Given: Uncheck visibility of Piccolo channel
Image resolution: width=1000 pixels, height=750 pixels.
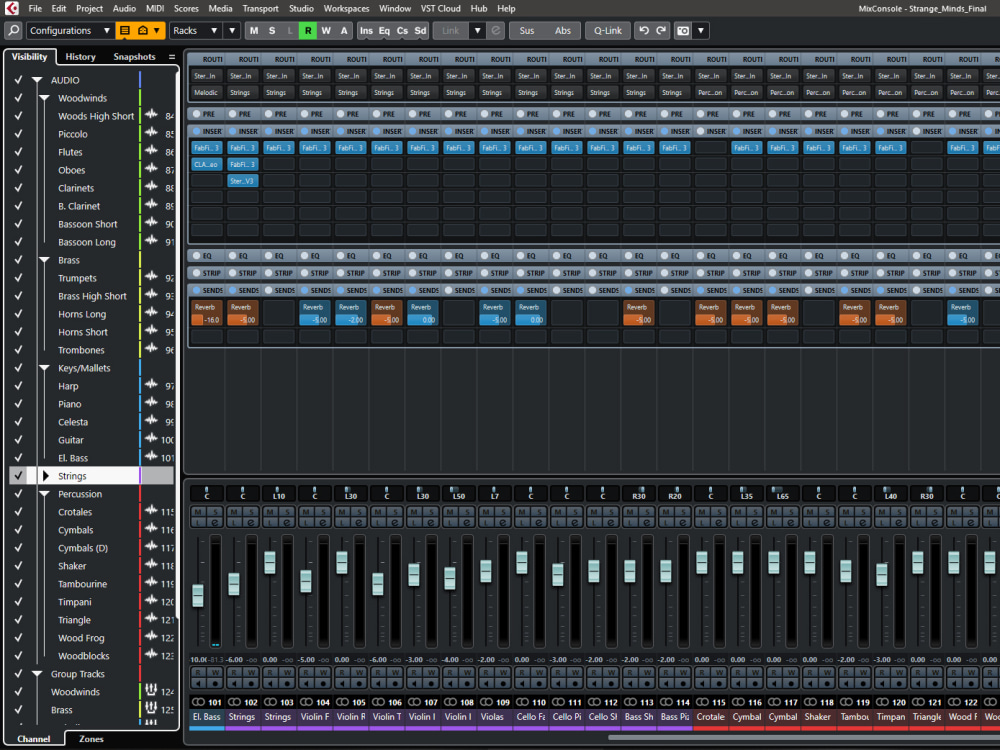Looking at the screenshot, I should [x=18, y=134].
